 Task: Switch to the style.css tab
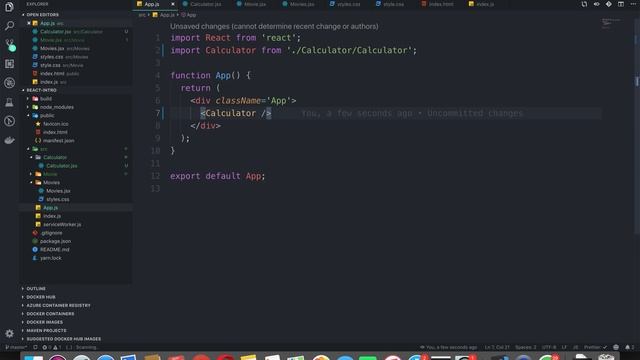(390, 4)
